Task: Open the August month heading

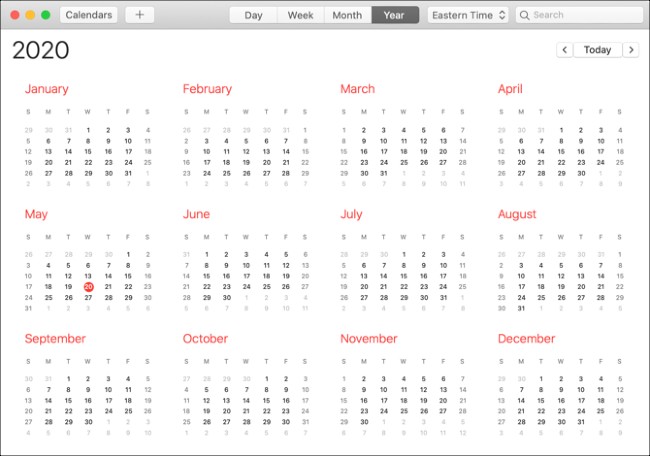Action: (x=517, y=214)
